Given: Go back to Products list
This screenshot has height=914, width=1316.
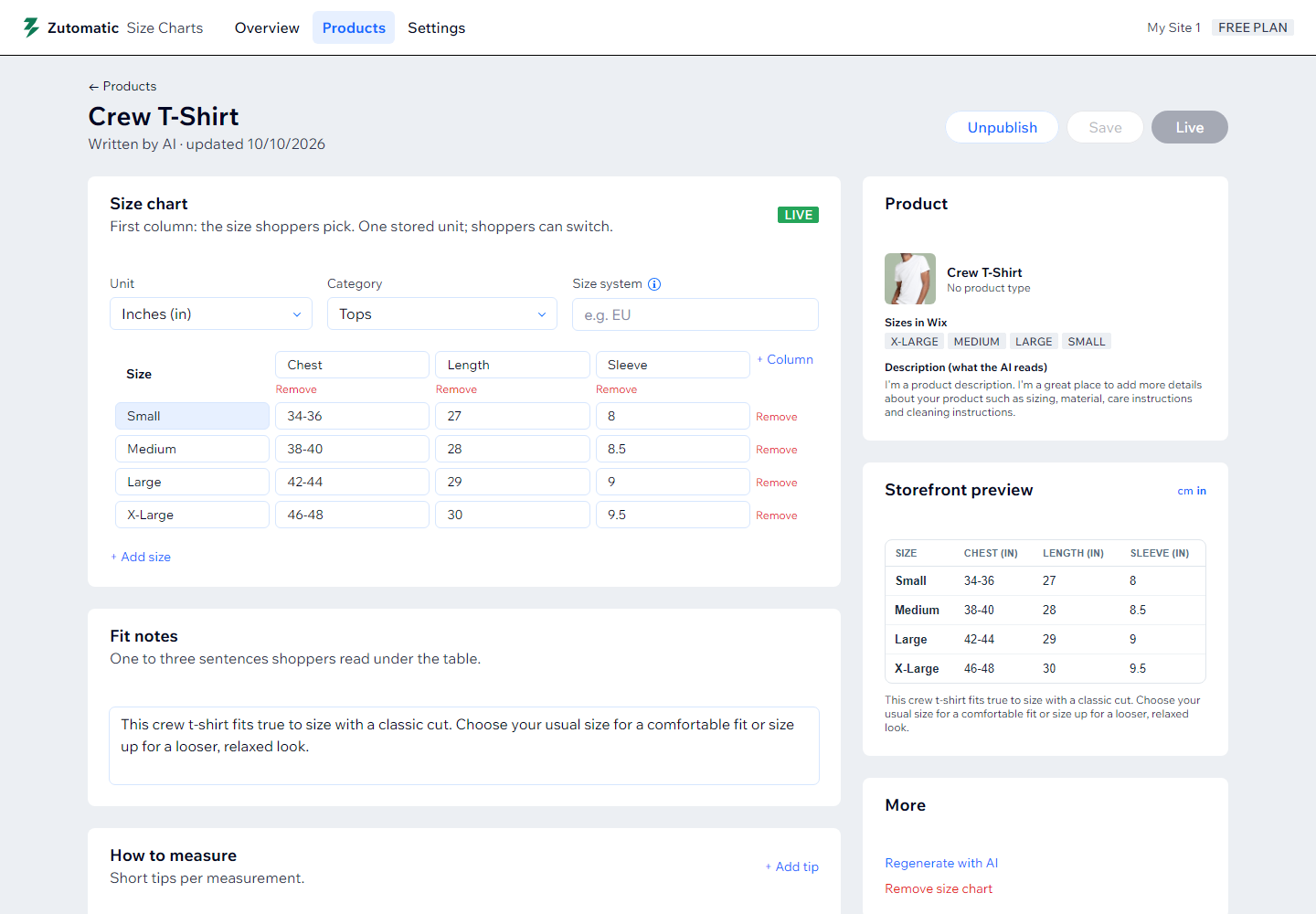Looking at the screenshot, I should [x=122, y=86].
